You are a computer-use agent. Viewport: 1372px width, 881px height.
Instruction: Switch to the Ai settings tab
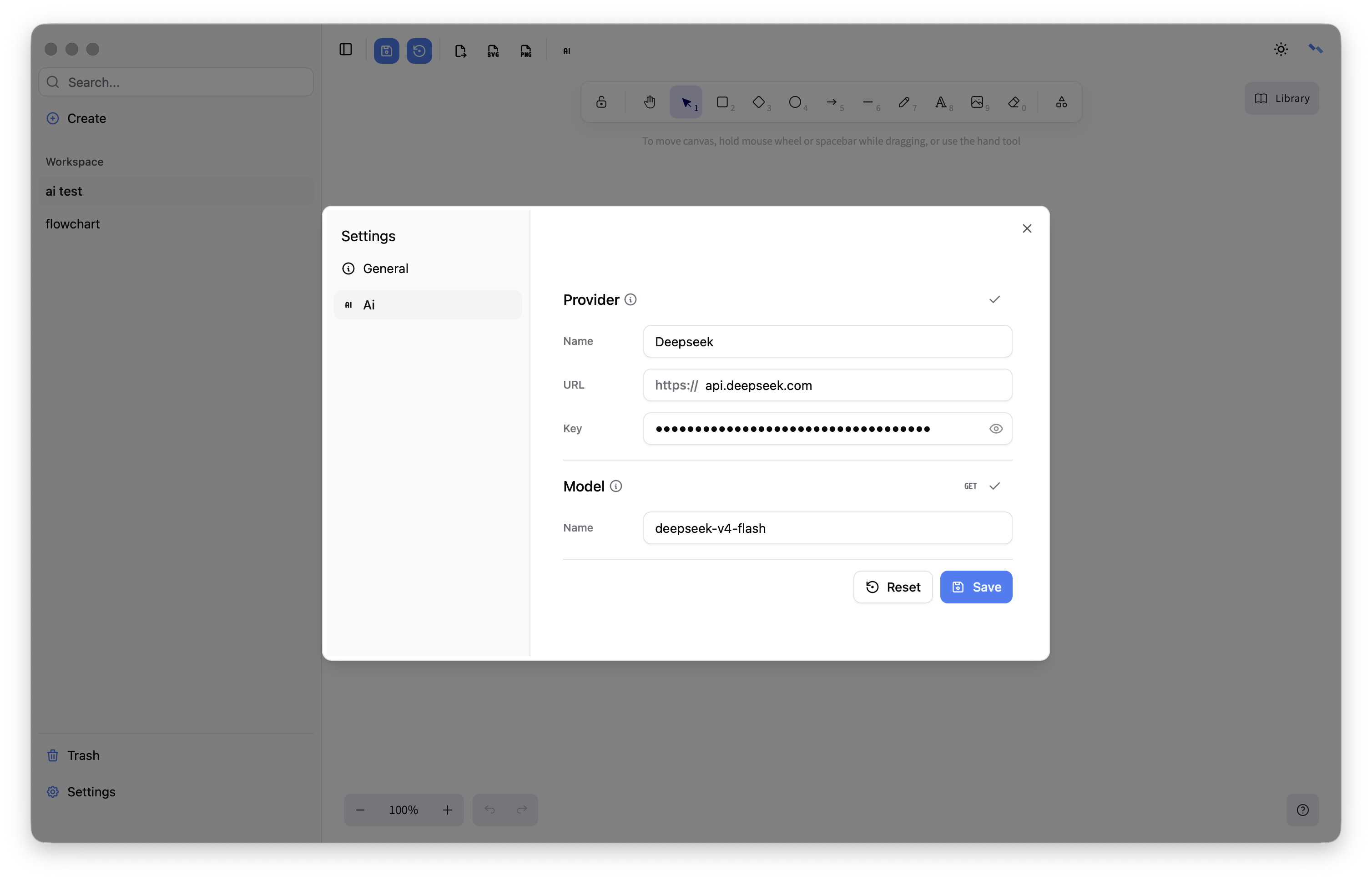pos(428,305)
